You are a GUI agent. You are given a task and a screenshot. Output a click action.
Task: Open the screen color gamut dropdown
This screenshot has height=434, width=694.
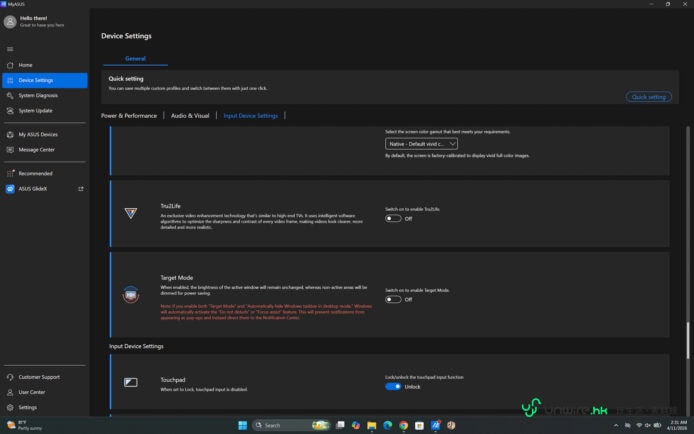tap(421, 144)
